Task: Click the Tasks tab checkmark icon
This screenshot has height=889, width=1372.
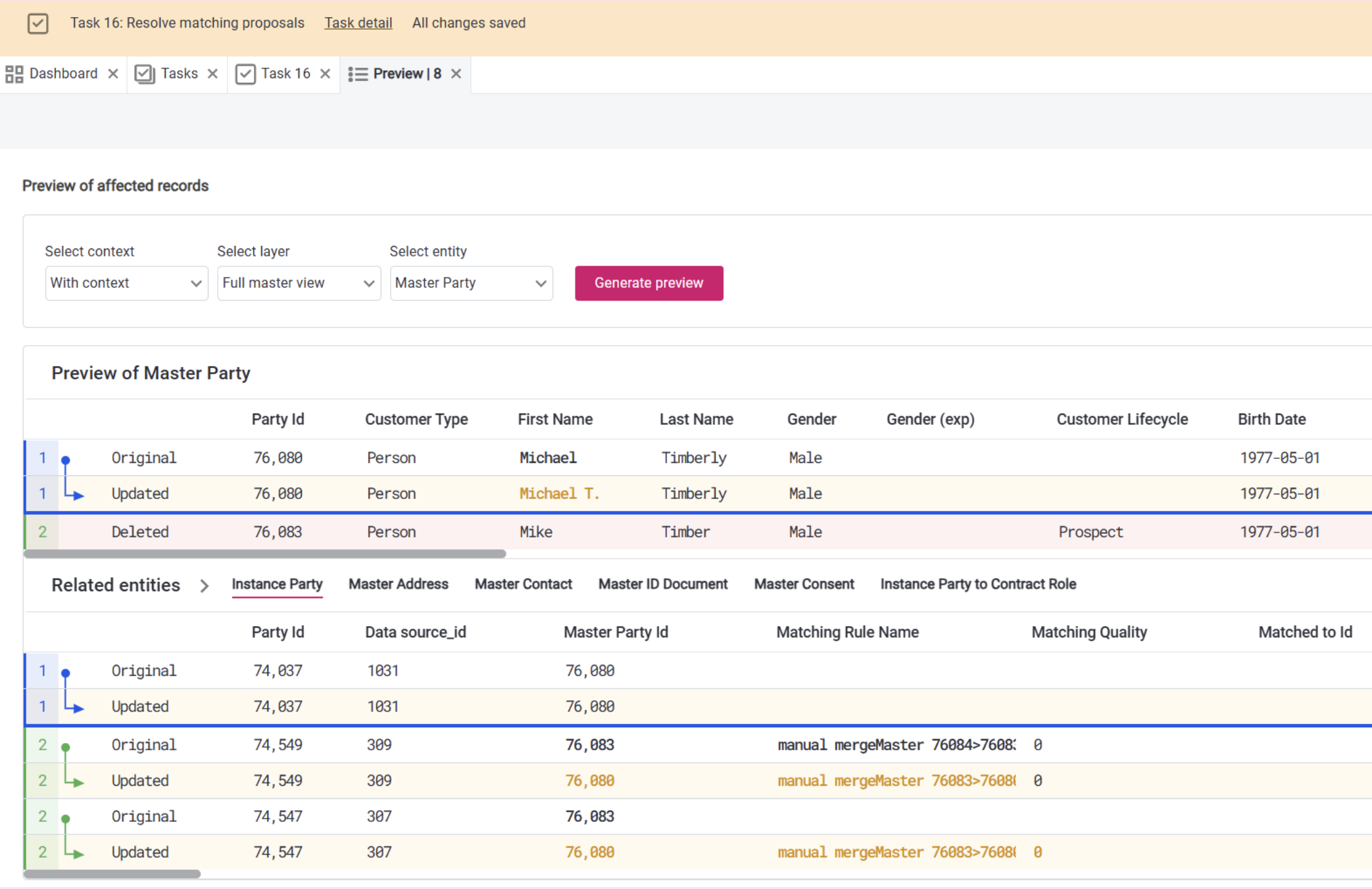Action: coord(144,74)
